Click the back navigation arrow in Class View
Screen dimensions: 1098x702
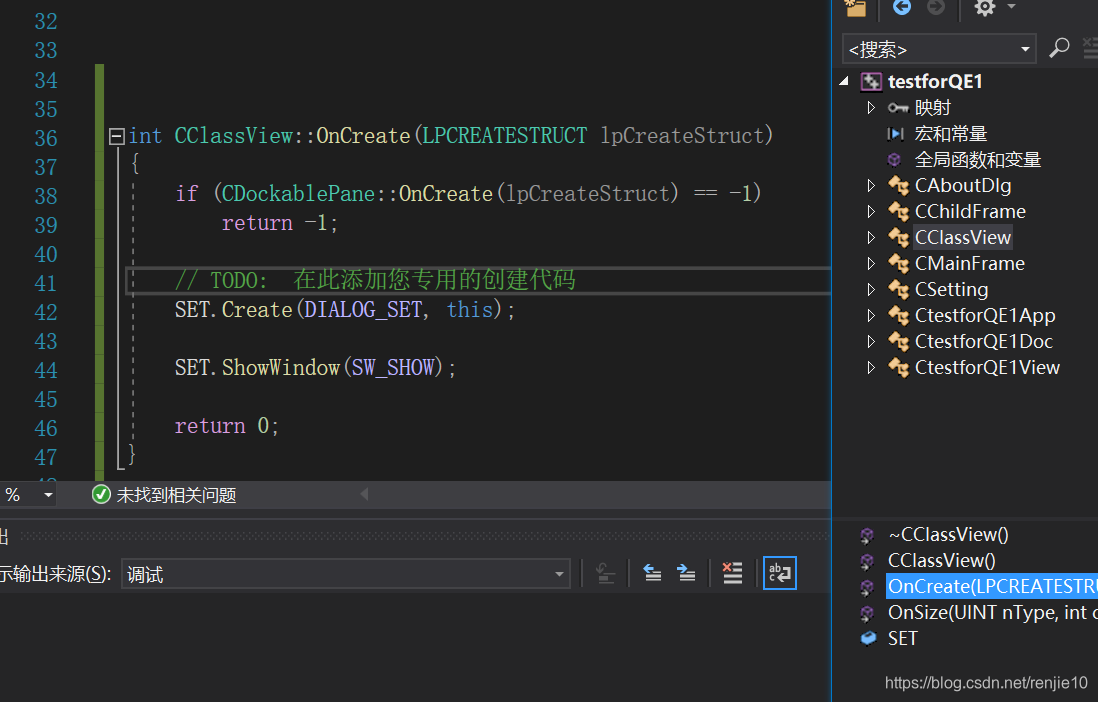(902, 7)
